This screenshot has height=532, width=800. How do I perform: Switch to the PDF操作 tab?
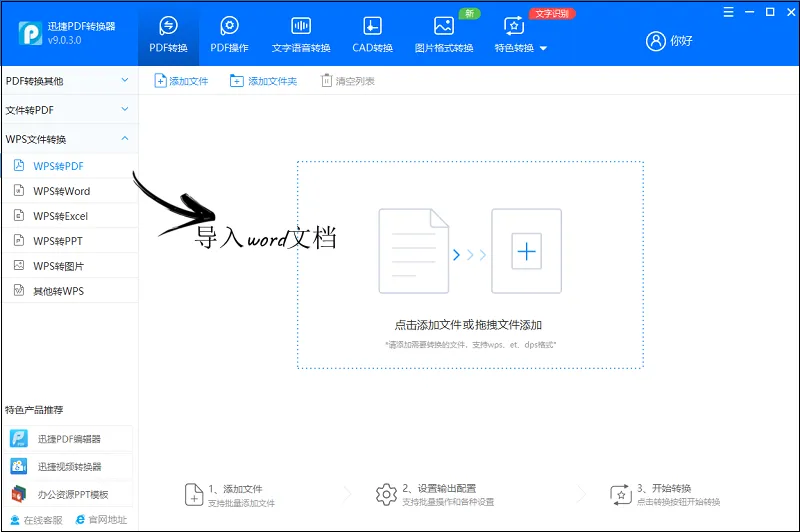(x=229, y=34)
